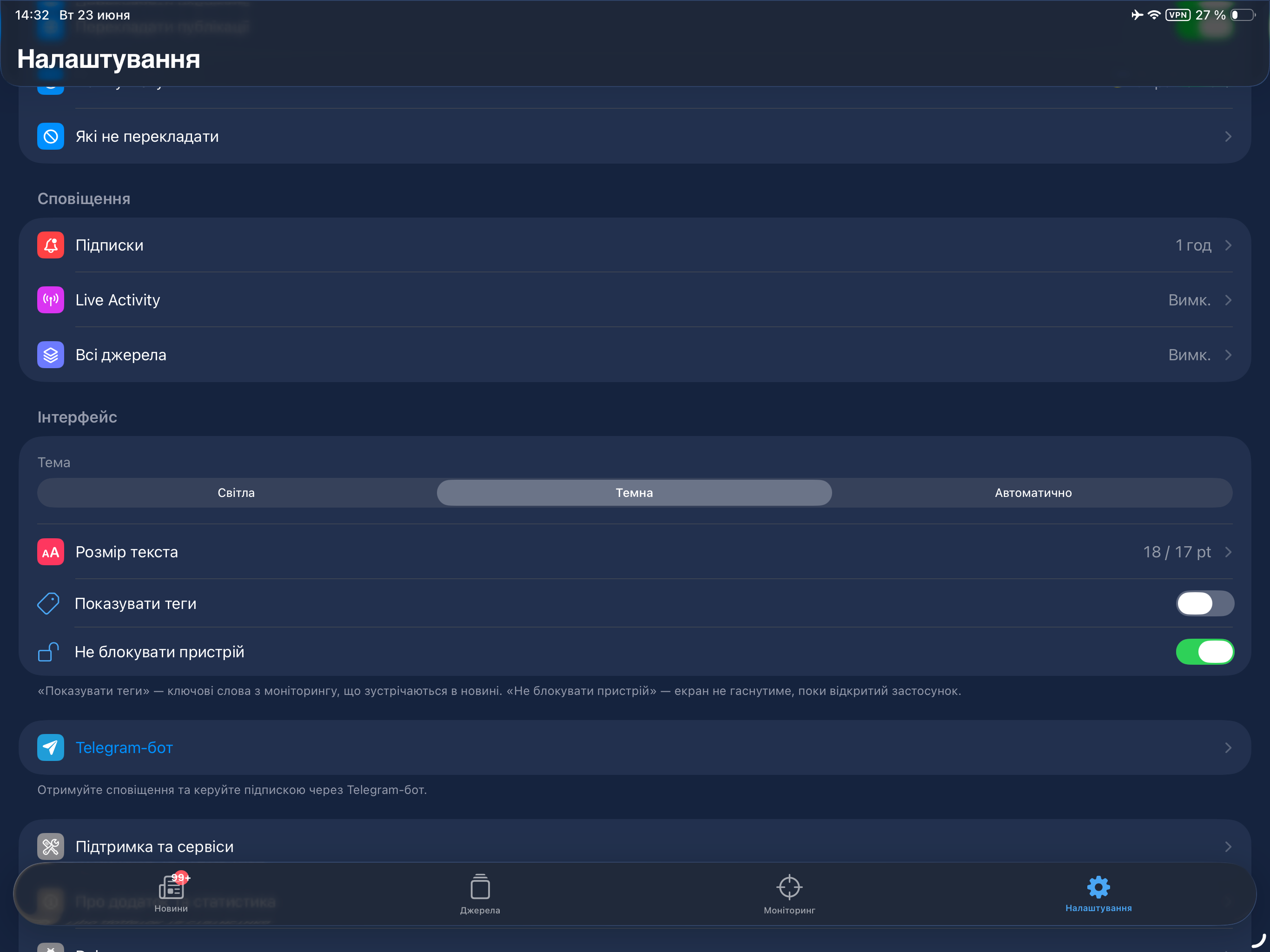This screenshot has height=952, width=1270.
Task: Tap the Wi-Fi status icon
Action: click(1153, 15)
